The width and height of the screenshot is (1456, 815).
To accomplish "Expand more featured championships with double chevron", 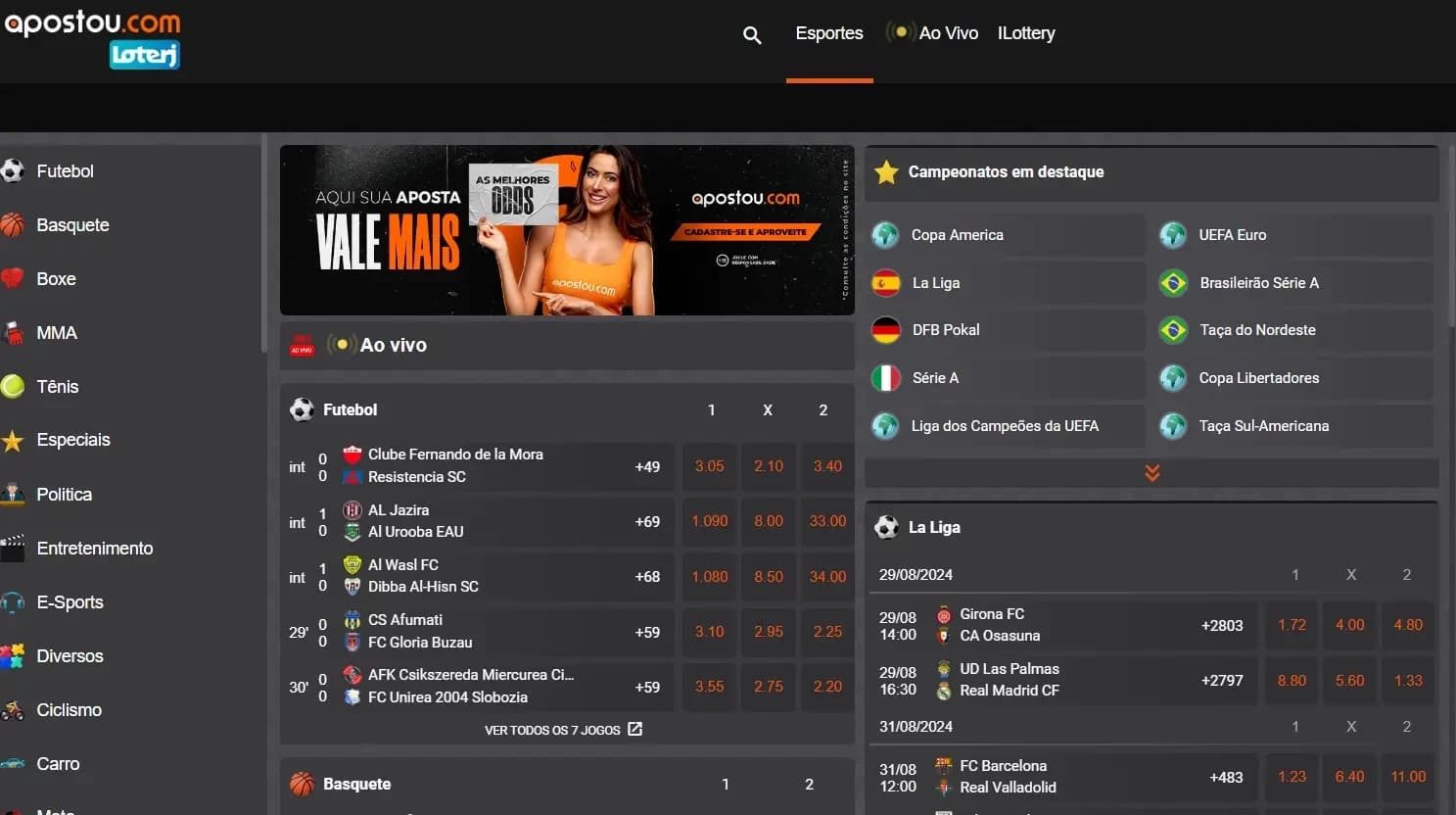I will (x=1152, y=473).
